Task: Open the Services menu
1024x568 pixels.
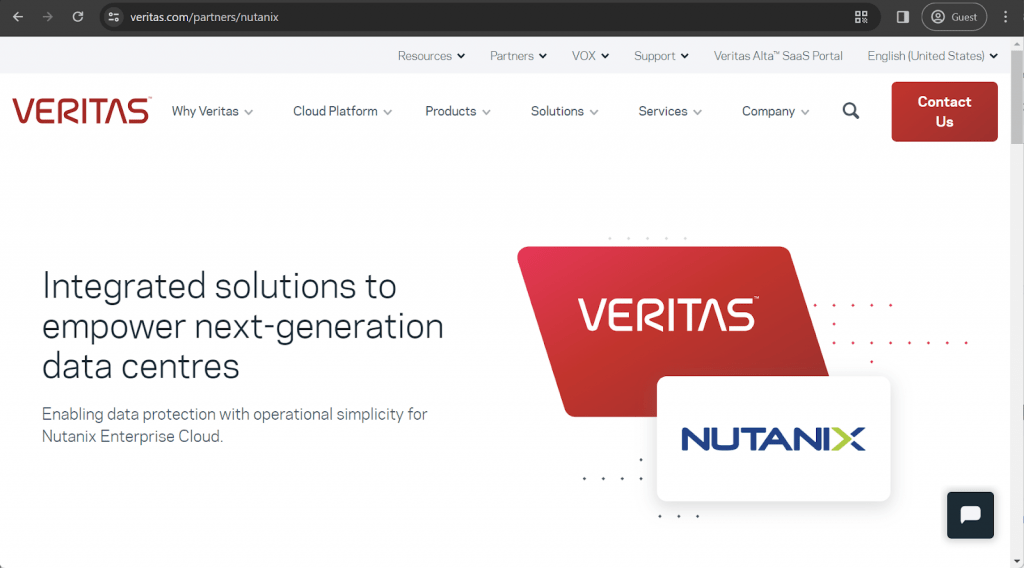Action: [x=669, y=112]
